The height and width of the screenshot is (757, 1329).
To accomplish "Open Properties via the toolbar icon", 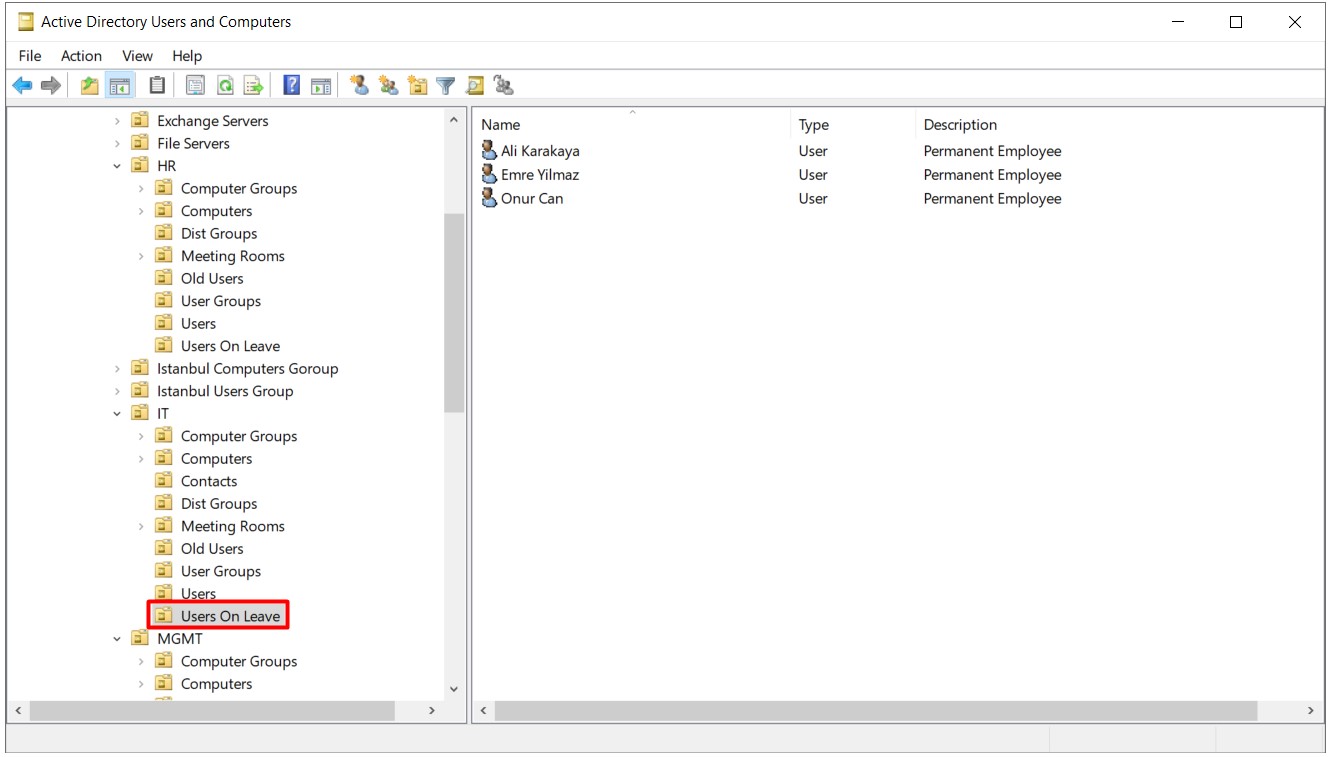I will [x=196, y=86].
